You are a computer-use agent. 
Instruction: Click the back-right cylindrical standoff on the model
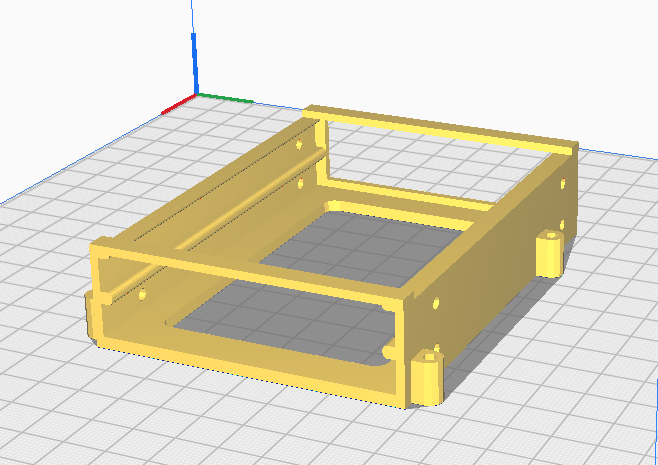550,253
